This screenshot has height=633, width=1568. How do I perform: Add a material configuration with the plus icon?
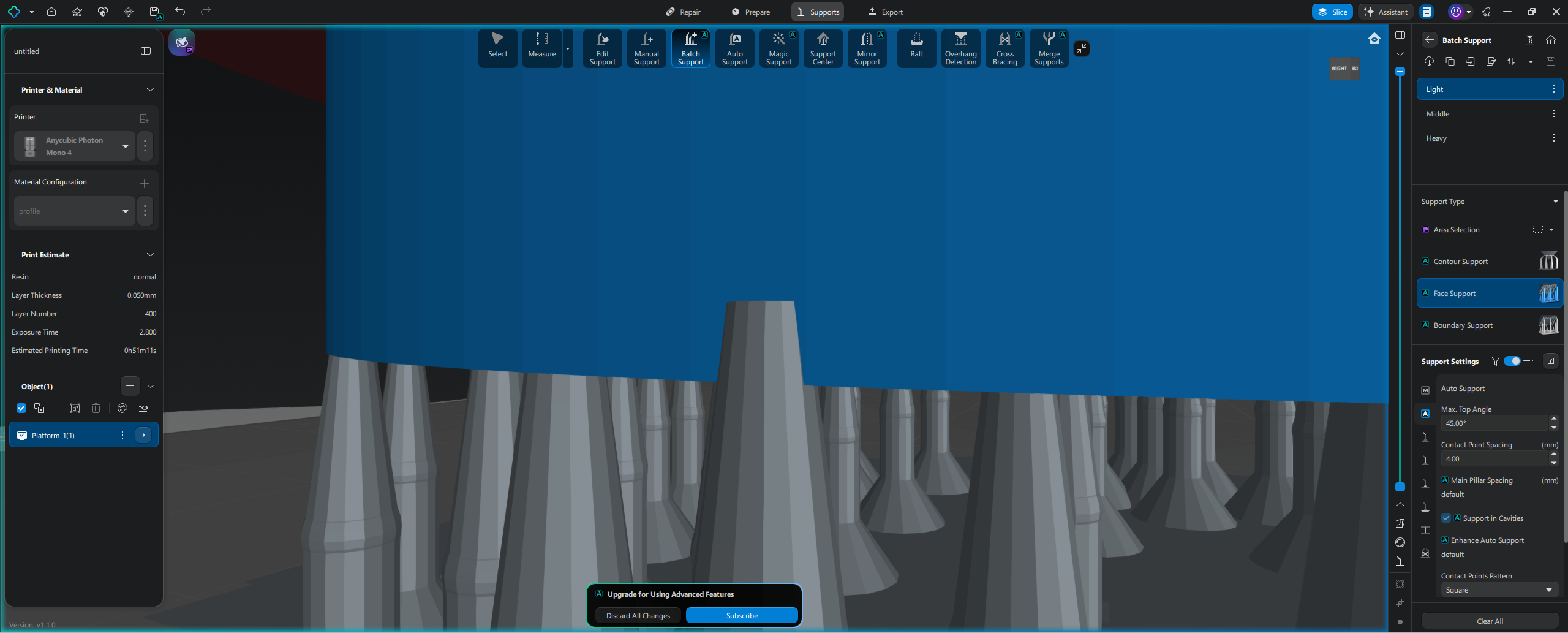(145, 183)
